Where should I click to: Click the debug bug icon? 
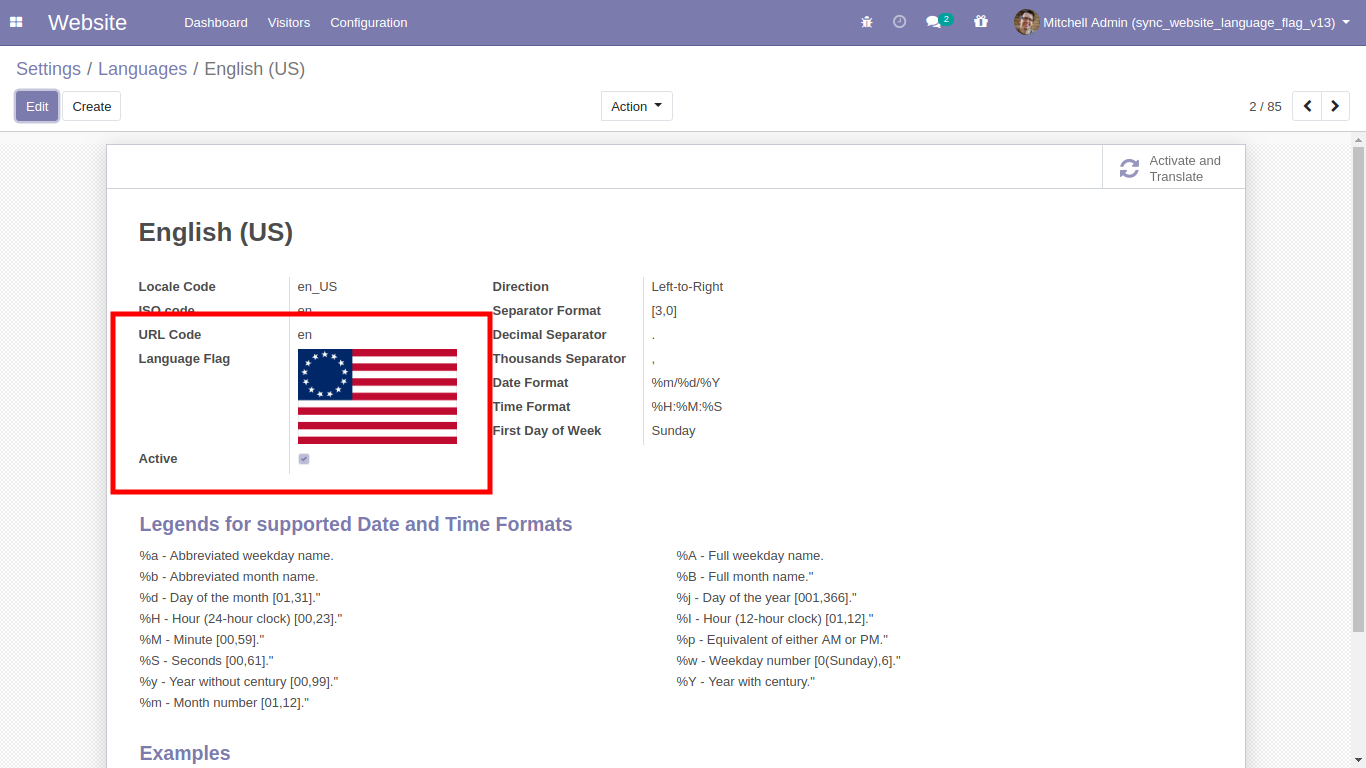point(867,22)
